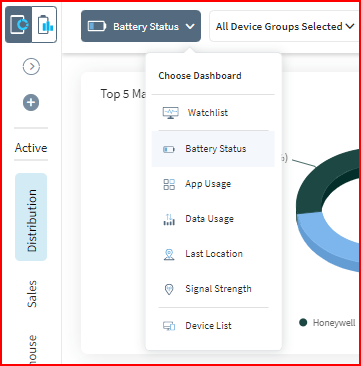Select Data Usage dashboard

pos(213,219)
